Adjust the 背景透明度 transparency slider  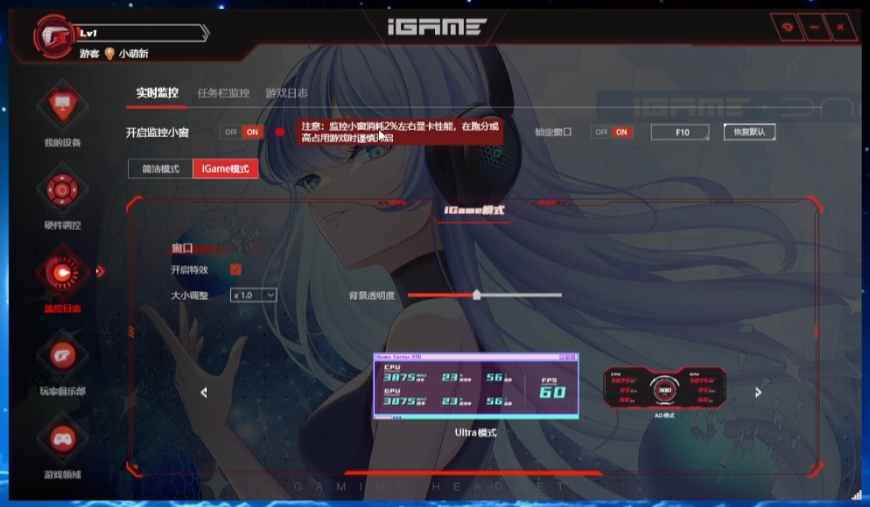pos(477,295)
